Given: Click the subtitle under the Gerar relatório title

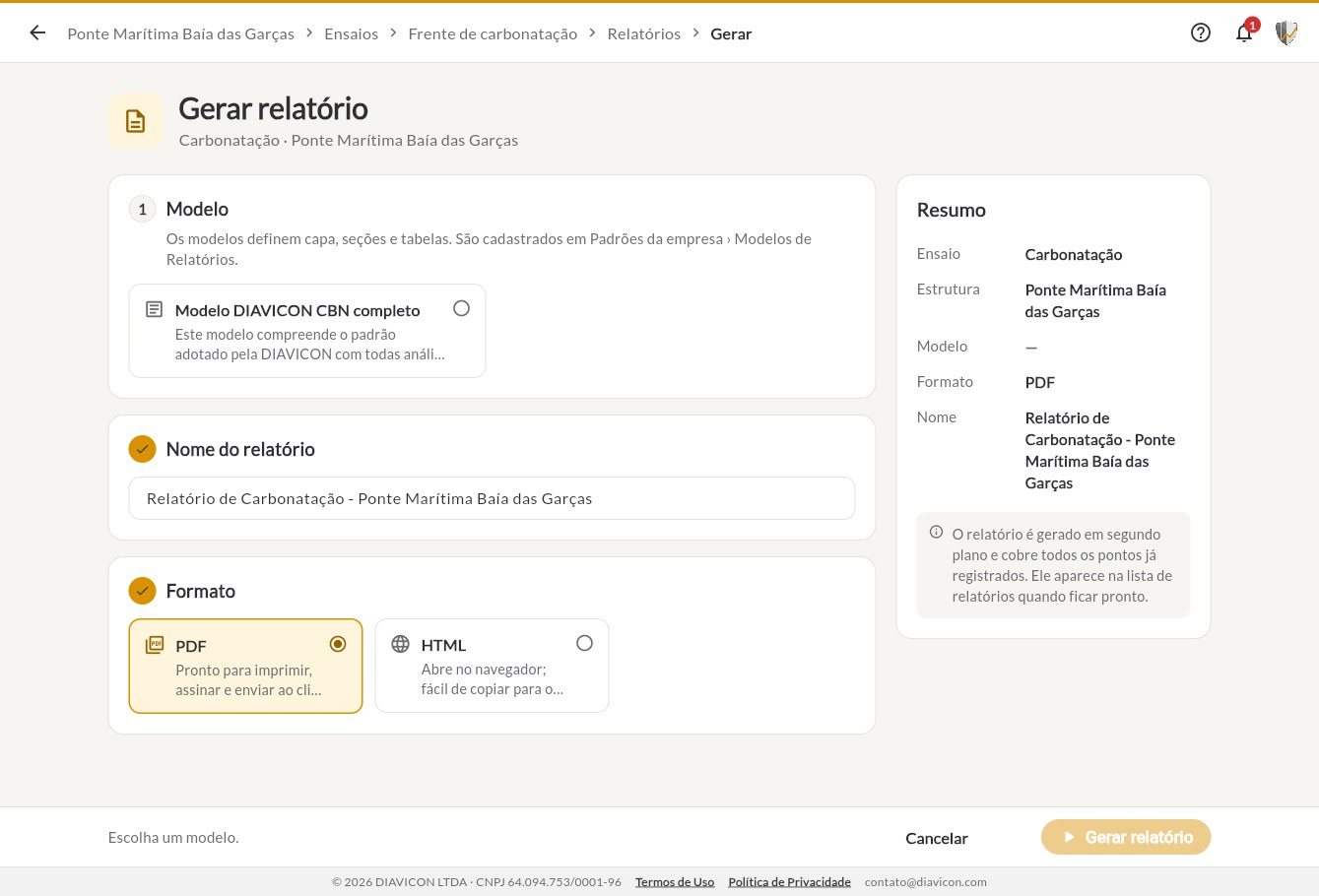Looking at the screenshot, I should point(349,140).
